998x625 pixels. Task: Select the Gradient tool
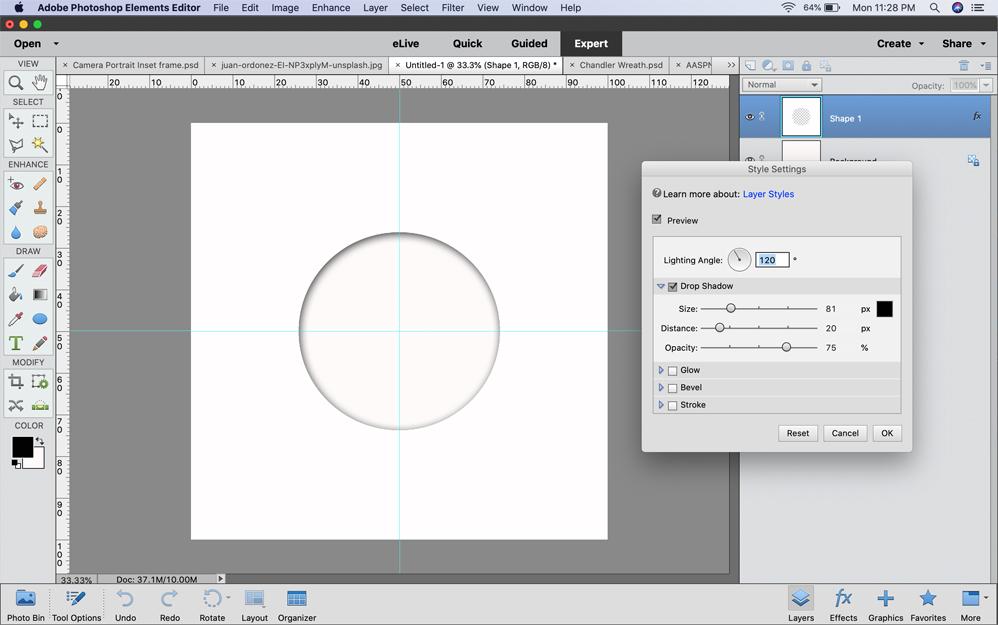click(40, 295)
